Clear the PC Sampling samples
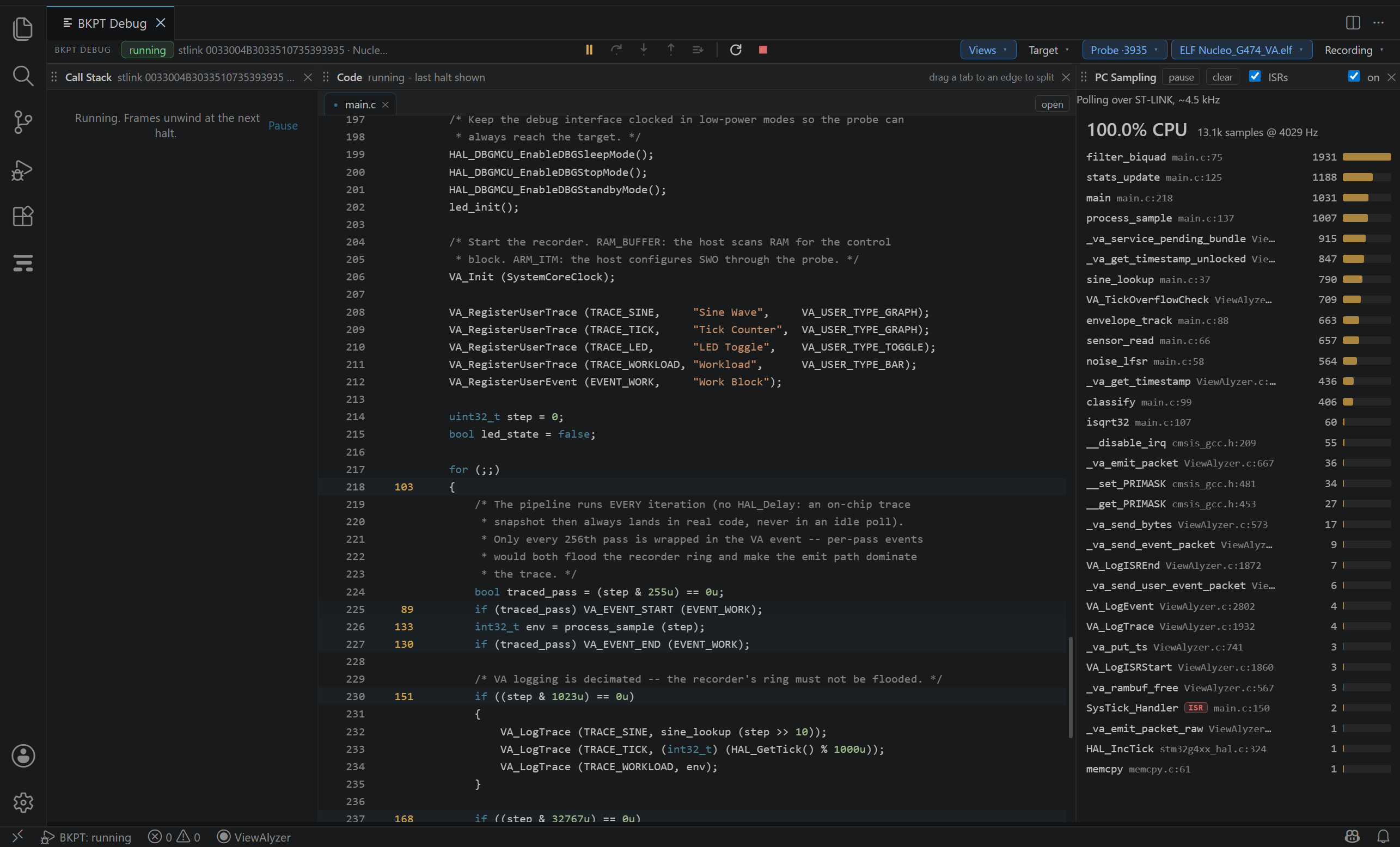Screen dimensions: 1400x847 [1222, 77]
